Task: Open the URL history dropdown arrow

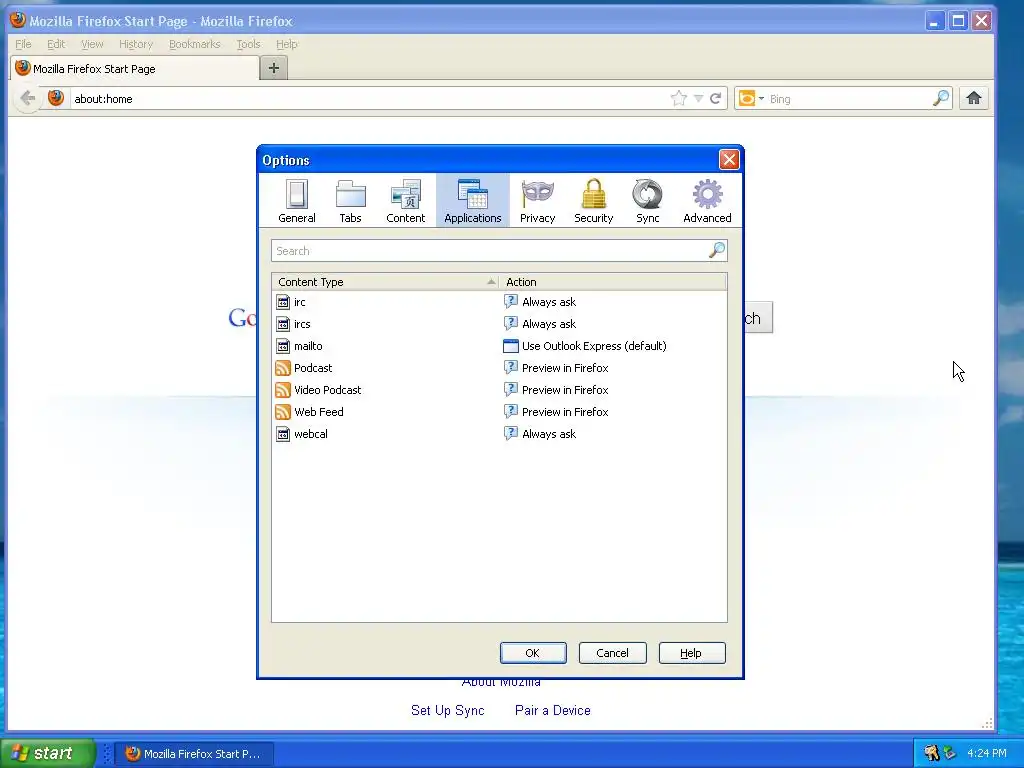Action: [x=698, y=99]
